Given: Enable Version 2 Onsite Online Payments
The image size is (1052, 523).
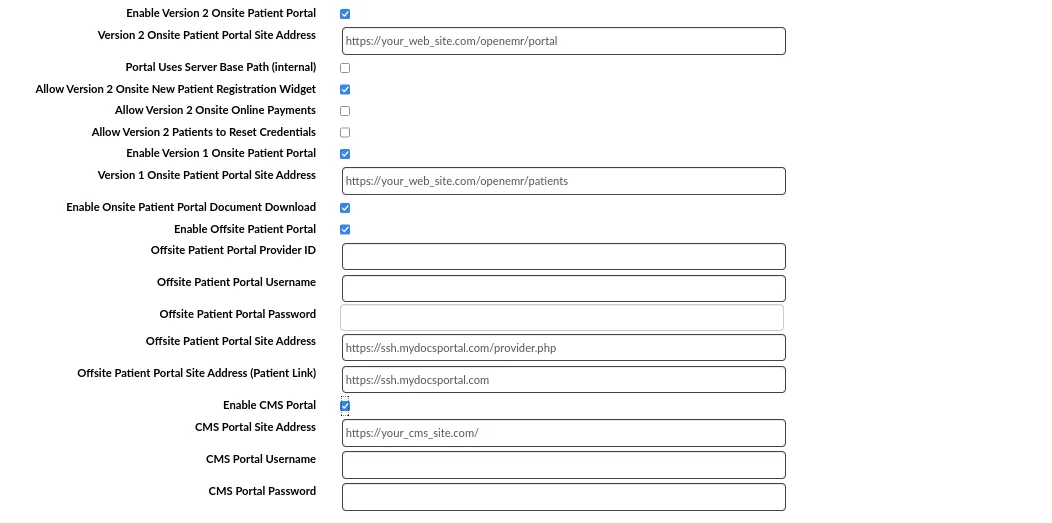Looking at the screenshot, I should (x=345, y=111).
